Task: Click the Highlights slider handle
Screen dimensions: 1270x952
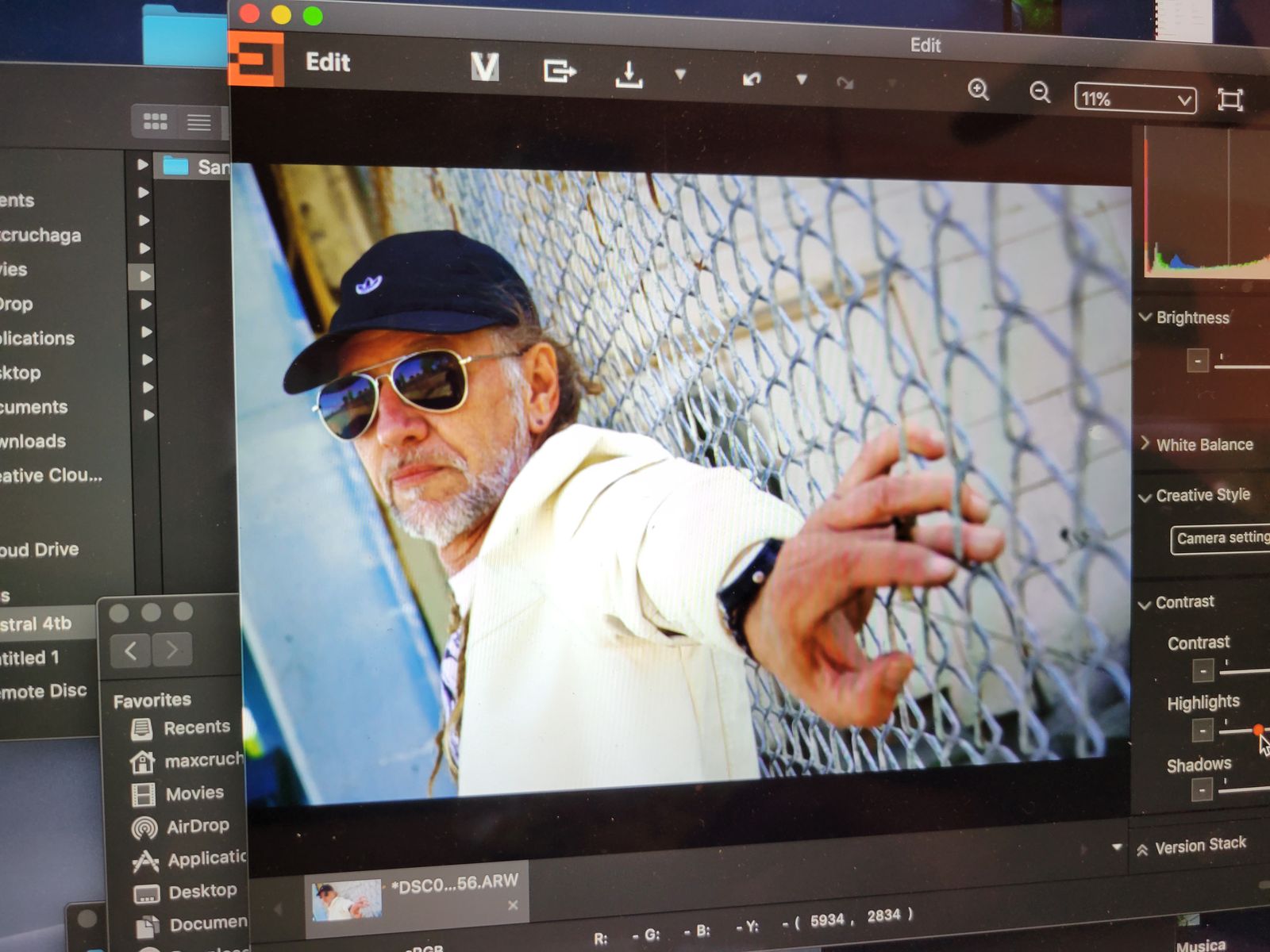Action: (x=1258, y=729)
